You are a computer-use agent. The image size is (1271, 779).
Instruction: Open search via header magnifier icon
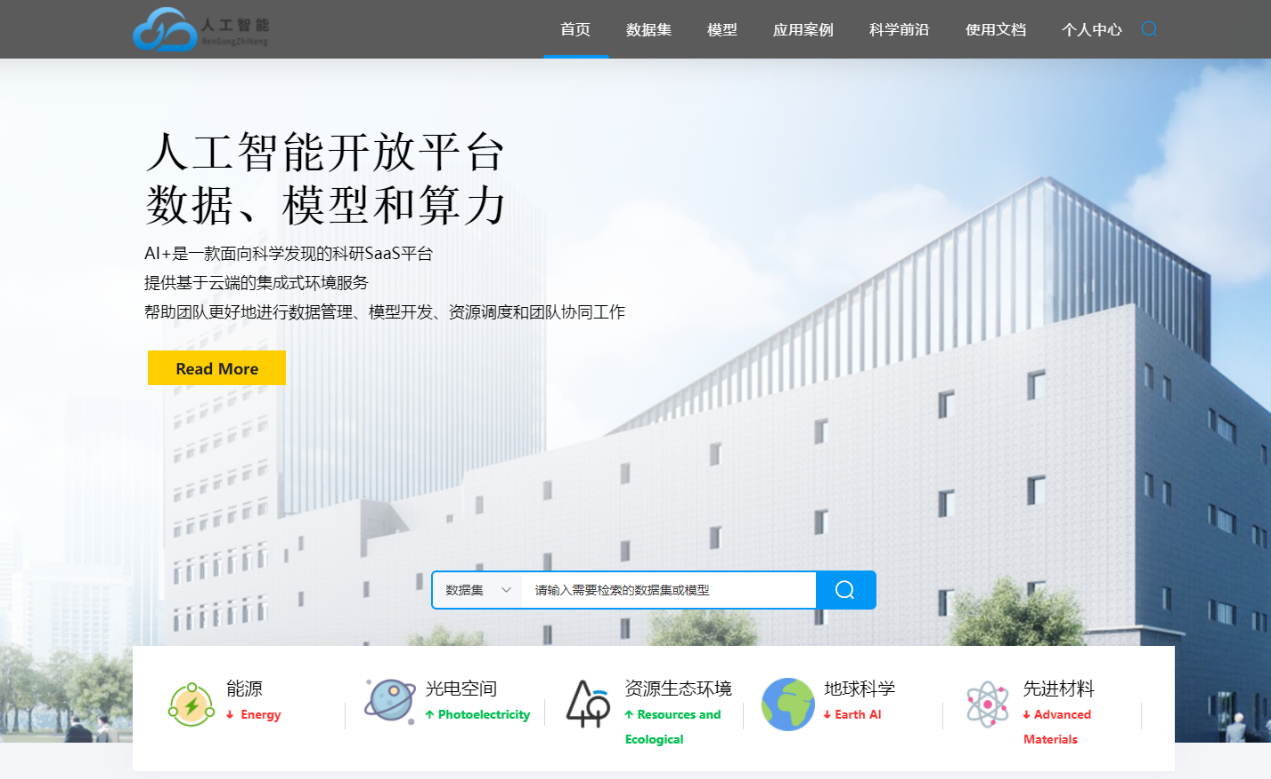coord(1149,29)
